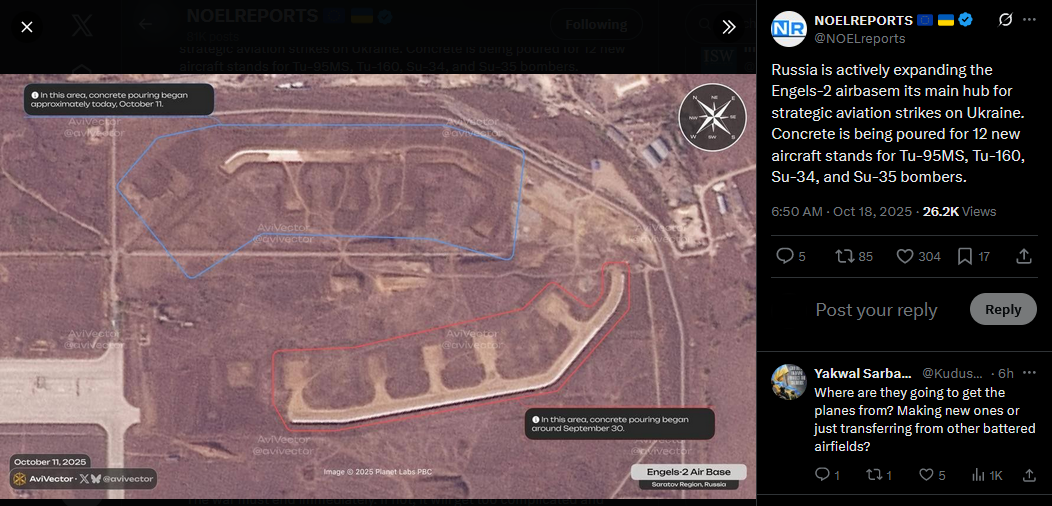Click the satellite image of Engels-2 Air Base
Viewport: 1052px width, 506px height.
point(378,286)
